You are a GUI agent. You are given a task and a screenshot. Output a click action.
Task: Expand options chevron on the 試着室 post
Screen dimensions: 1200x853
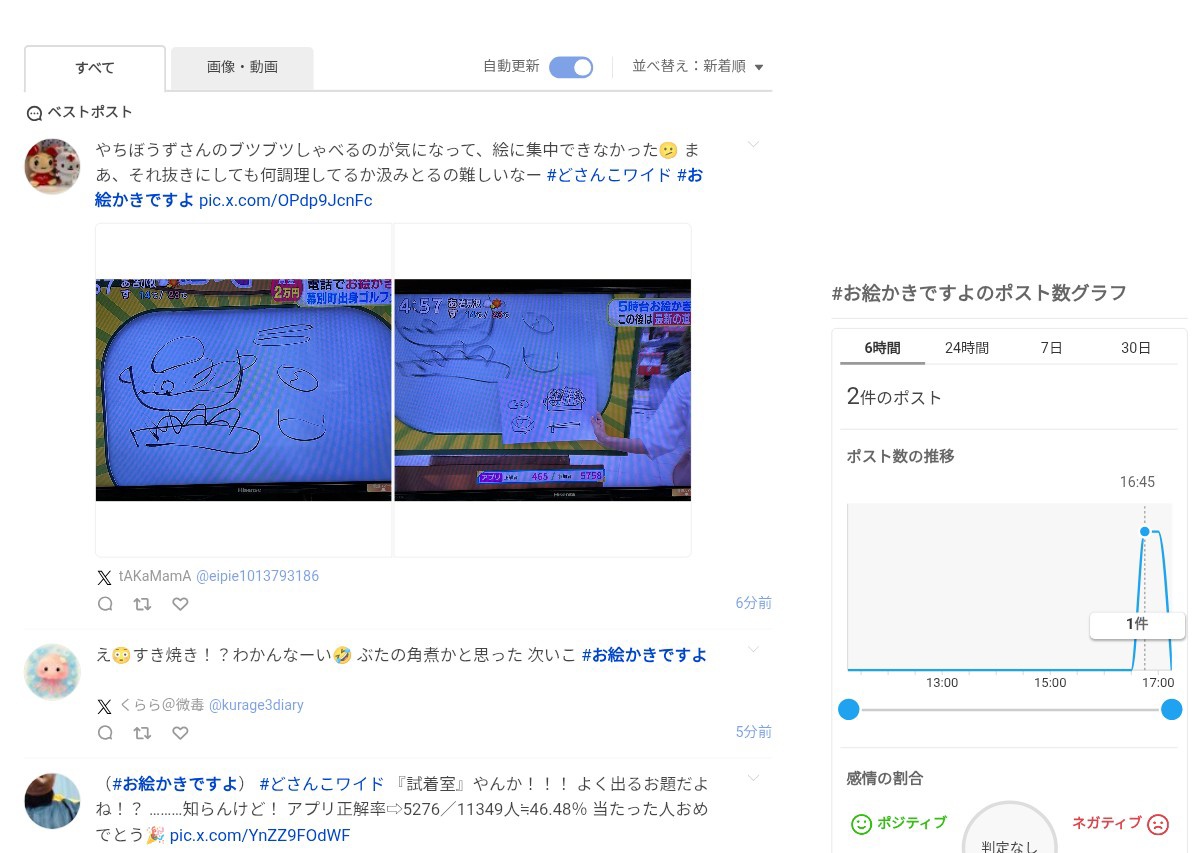(754, 778)
